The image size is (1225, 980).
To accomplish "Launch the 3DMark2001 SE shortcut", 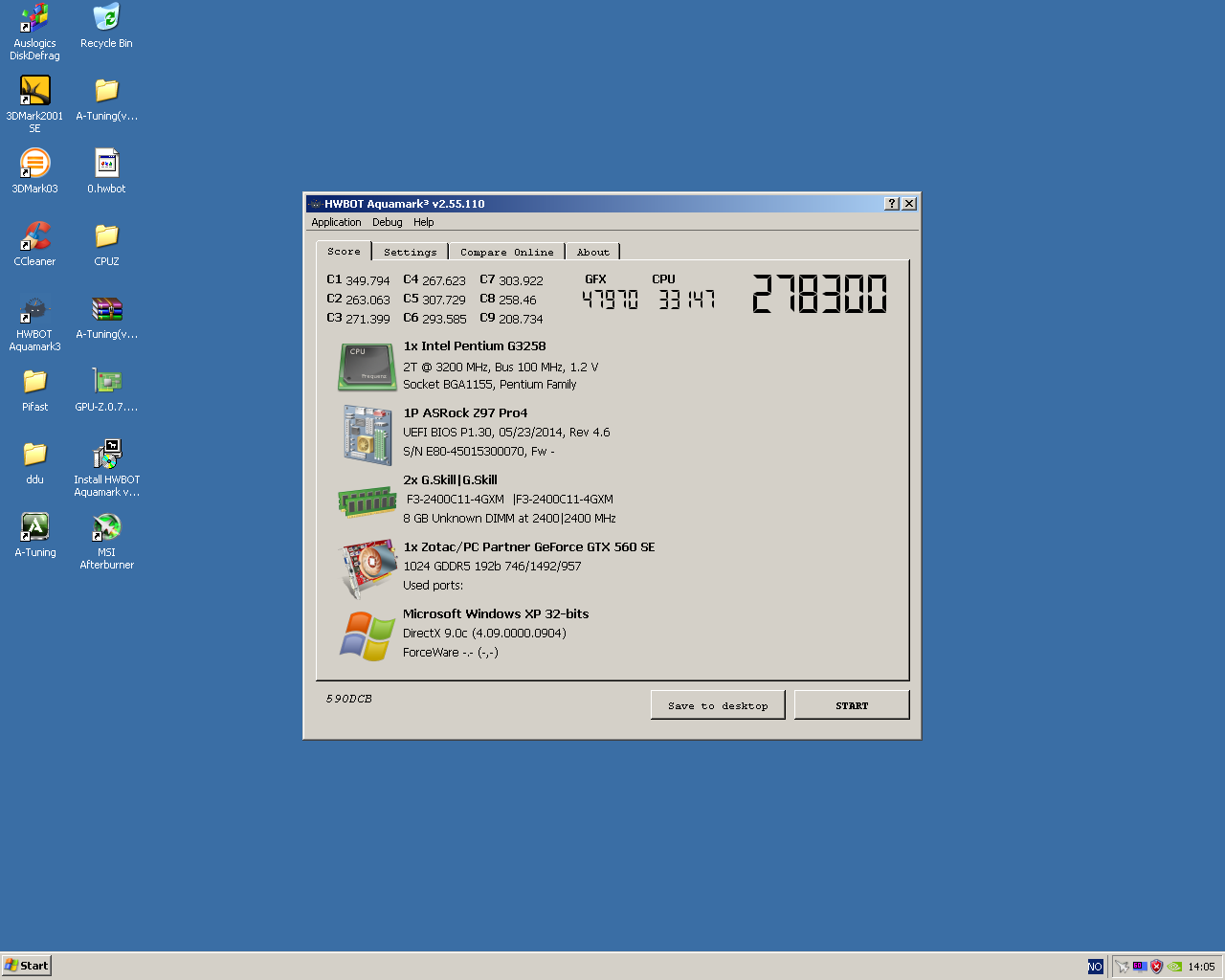I will (34, 104).
